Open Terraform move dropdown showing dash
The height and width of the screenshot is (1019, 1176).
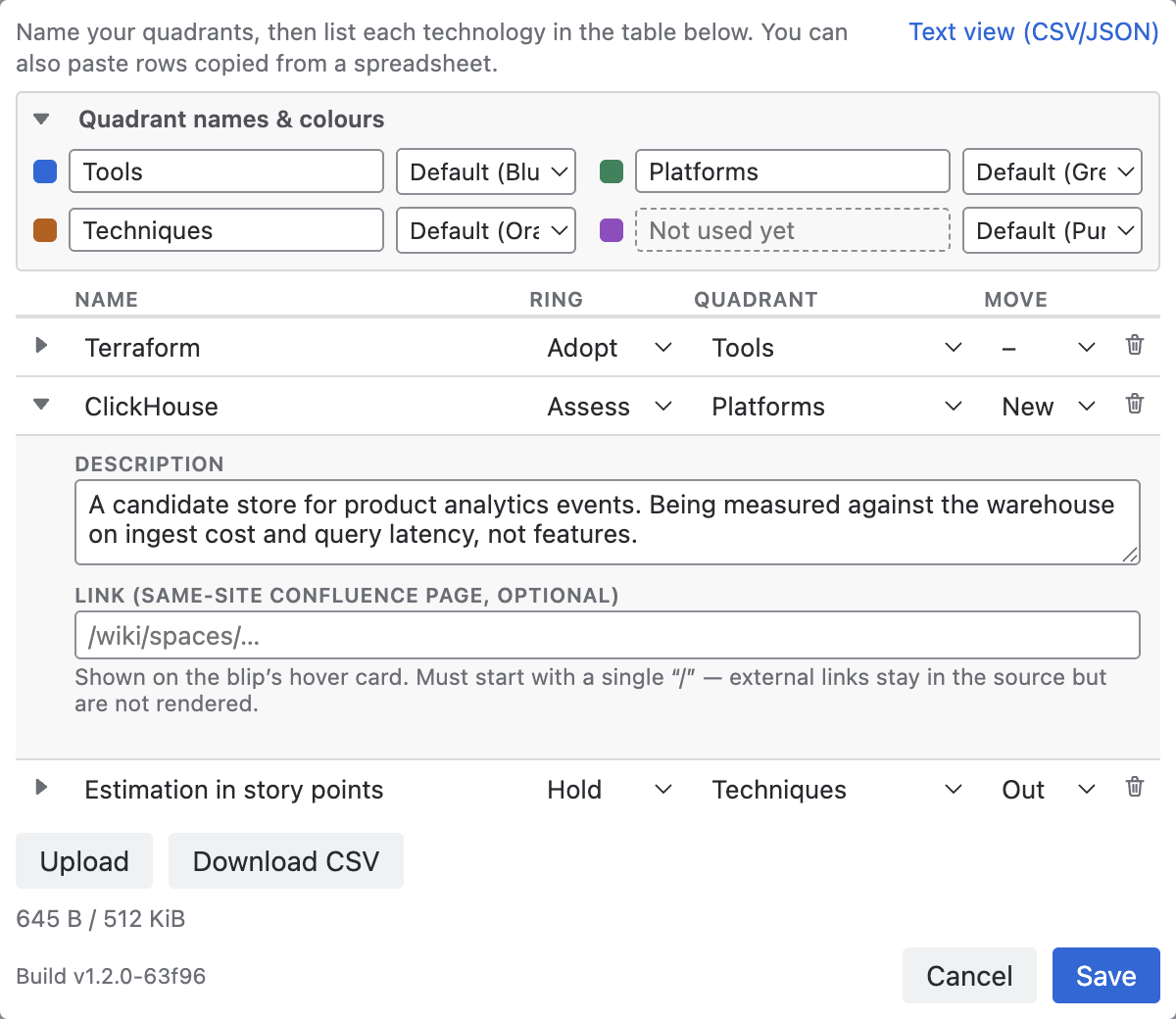click(x=1048, y=348)
